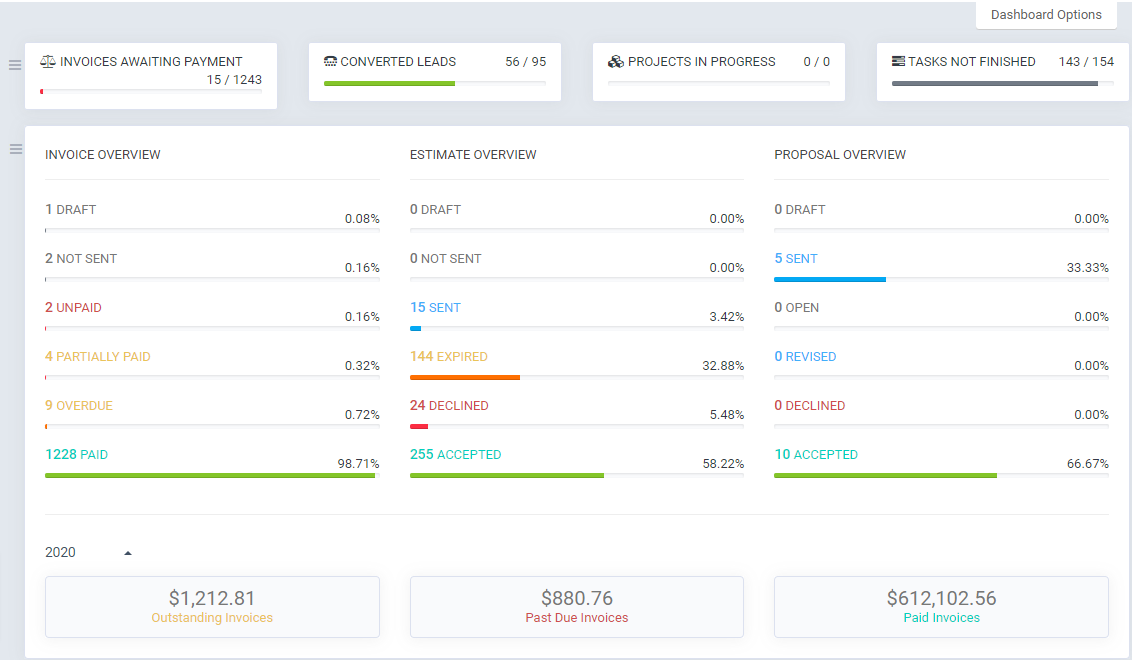
Task: Click the caret arrow next to 2020
Action: pyautogui.click(x=128, y=553)
